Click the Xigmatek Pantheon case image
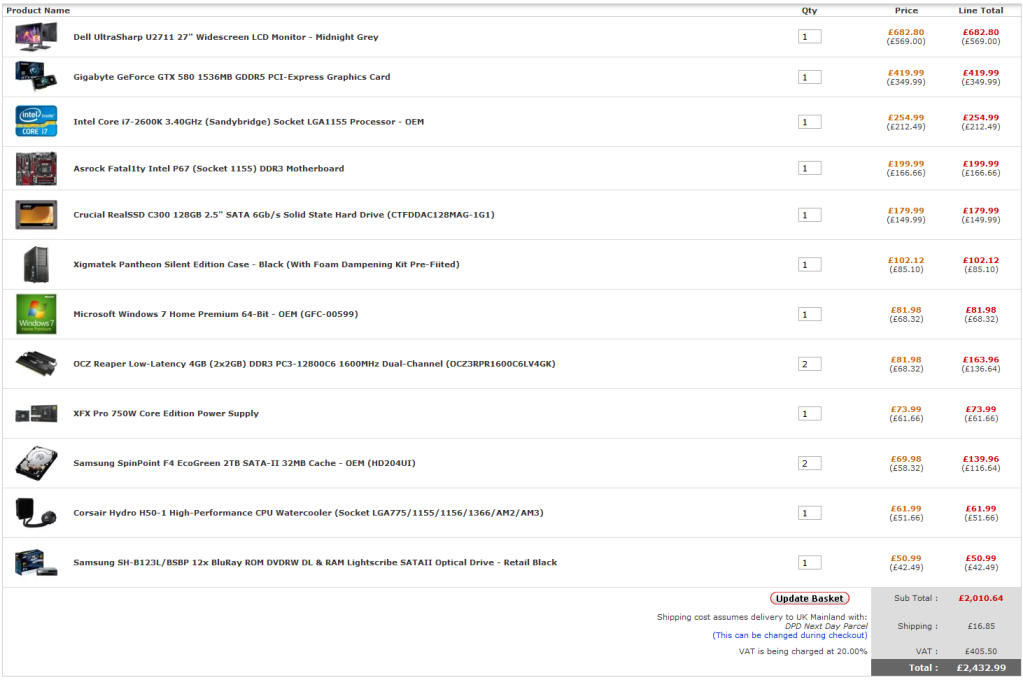This screenshot has width=1023, height=680. point(36,264)
